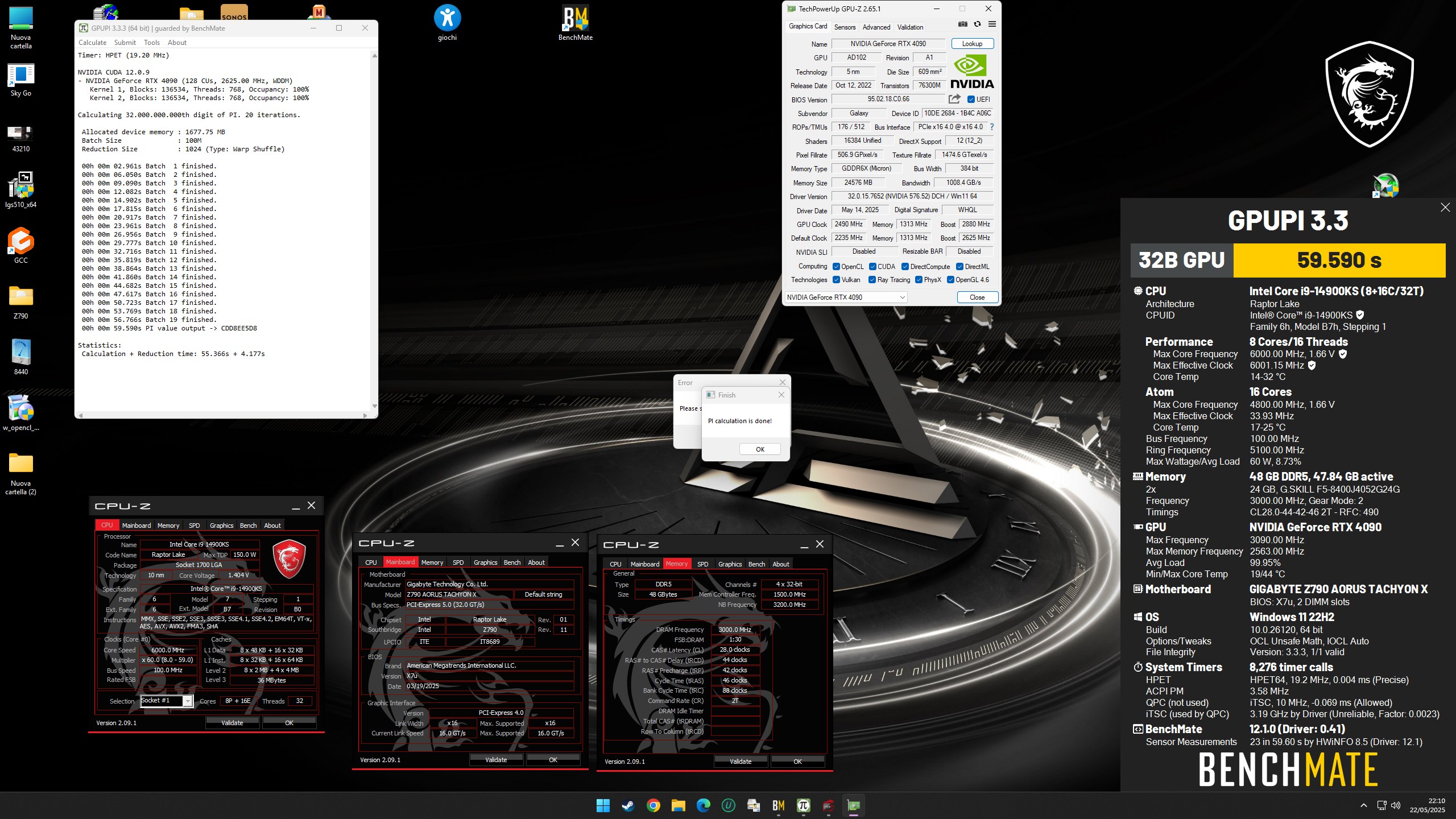The width and height of the screenshot is (1456, 819).
Task: Toggle the DirectML checkbox
Action: 959,267
